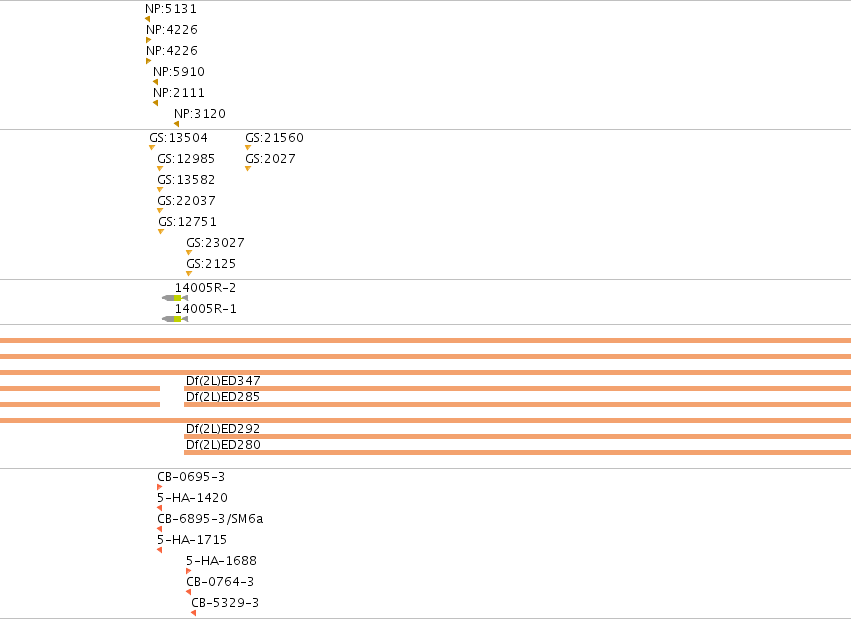Select the 14005R-1 text label
This screenshot has height=619, width=851.
coord(206,309)
